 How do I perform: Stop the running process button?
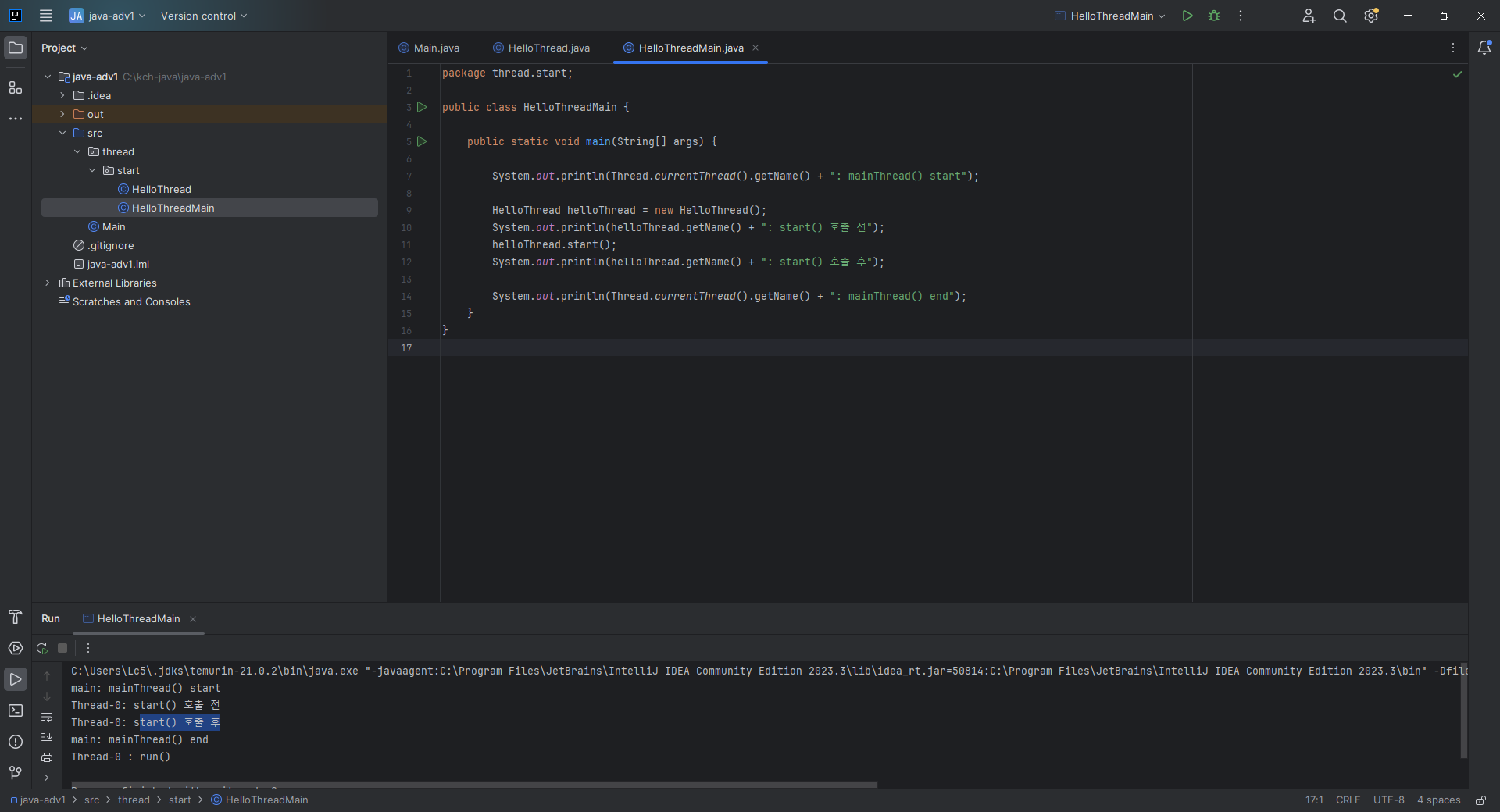[x=62, y=648]
